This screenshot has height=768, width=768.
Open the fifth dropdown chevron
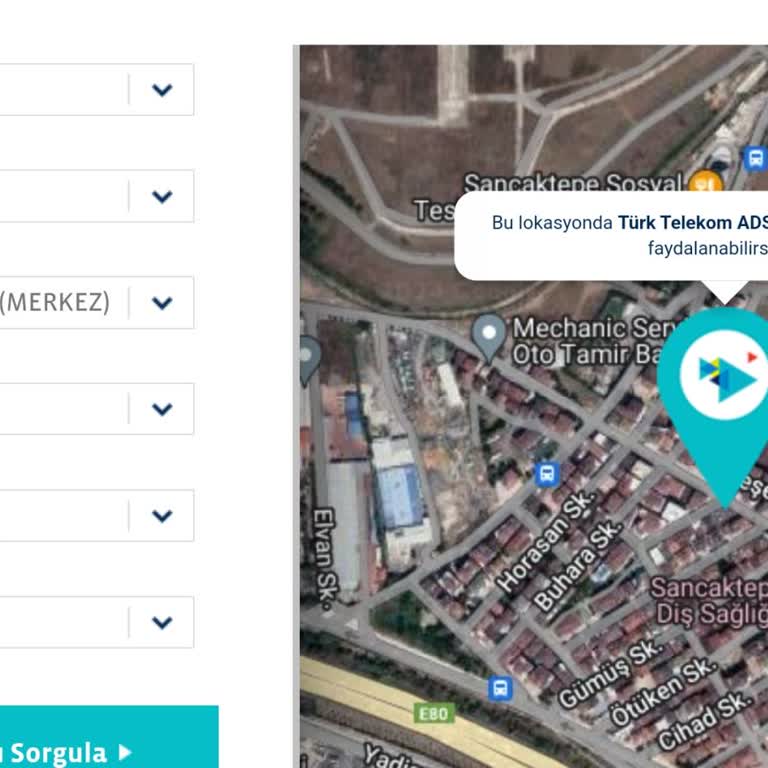(162, 515)
